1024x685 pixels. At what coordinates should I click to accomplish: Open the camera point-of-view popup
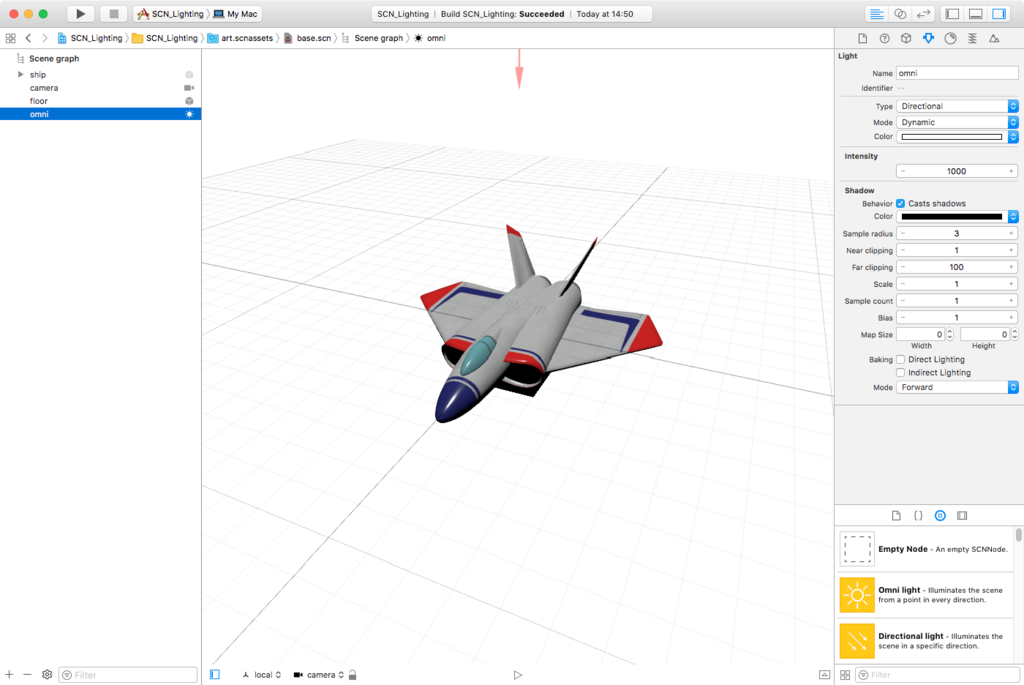319,675
